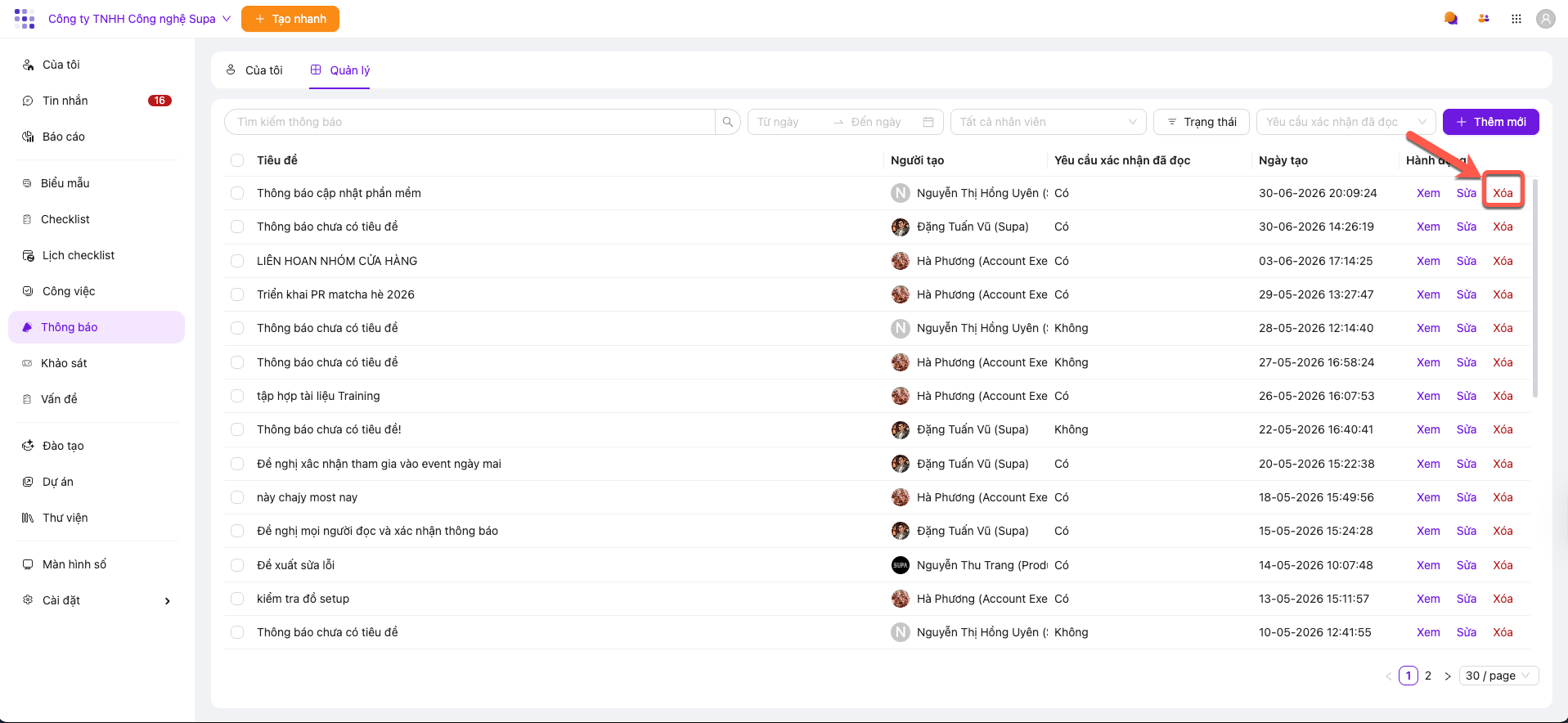Click the 16 unread messages badge
Image resolution: width=1568 pixels, height=723 pixels.
(159, 101)
